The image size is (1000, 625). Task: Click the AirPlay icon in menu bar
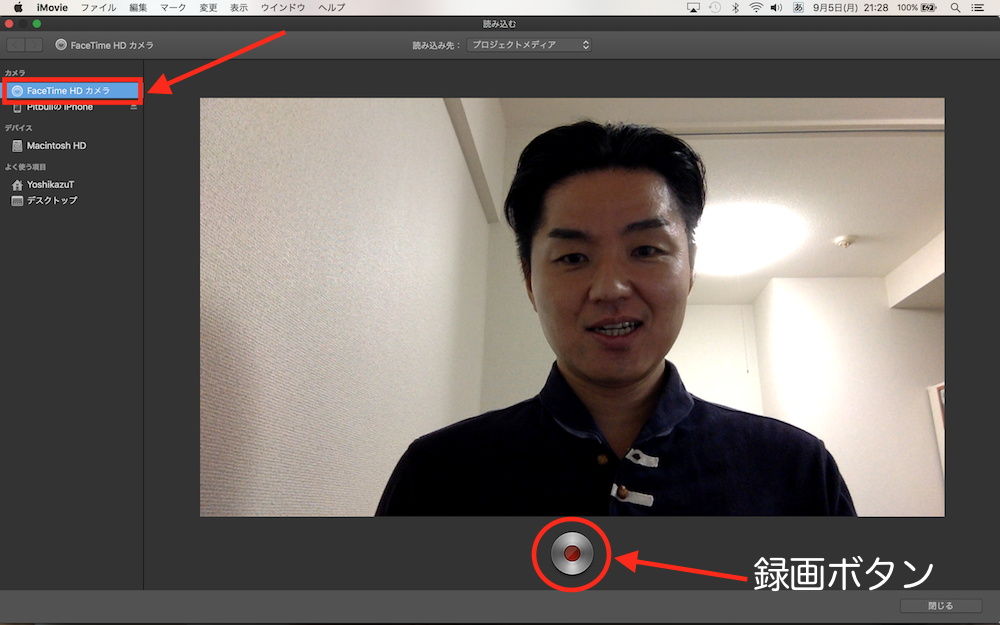click(x=693, y=7)
